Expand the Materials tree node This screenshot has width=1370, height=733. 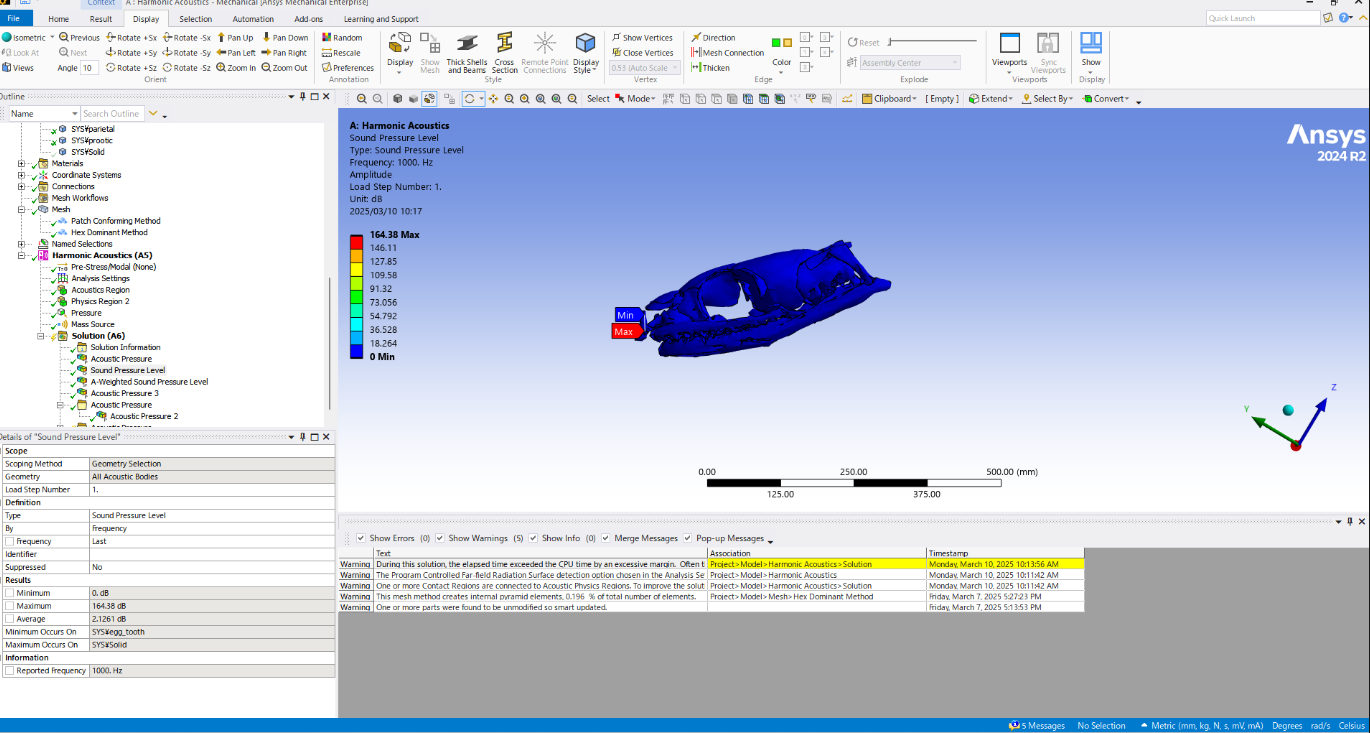22,163
